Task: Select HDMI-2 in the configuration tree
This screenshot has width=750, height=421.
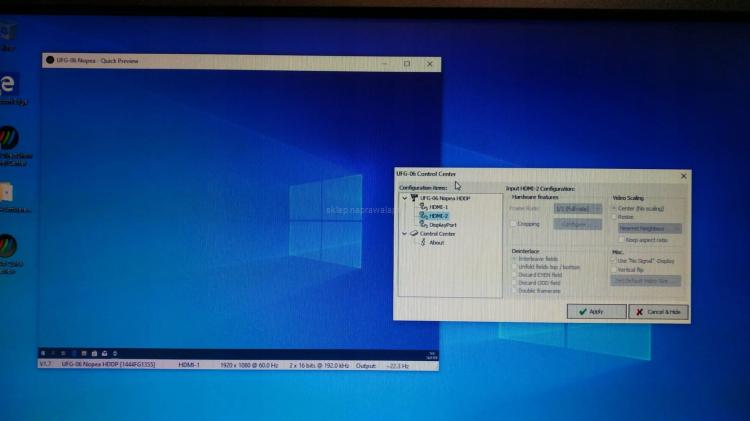Action: click(438, 216)
